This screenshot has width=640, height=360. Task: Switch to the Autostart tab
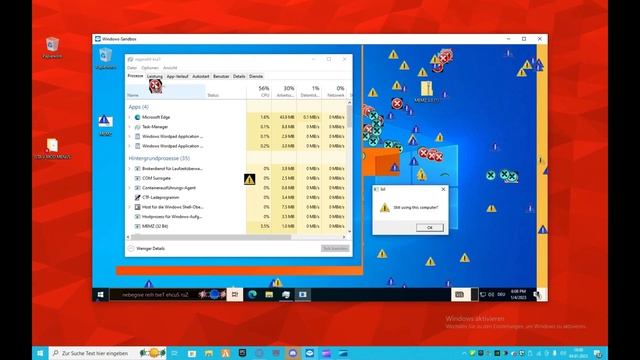201,76
